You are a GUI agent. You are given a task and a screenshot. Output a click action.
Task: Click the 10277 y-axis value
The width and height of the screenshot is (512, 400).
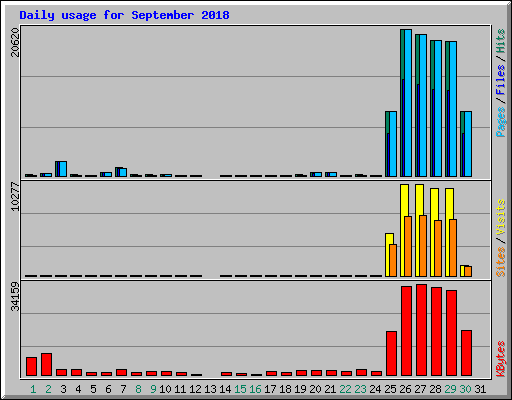click(15, 196)
